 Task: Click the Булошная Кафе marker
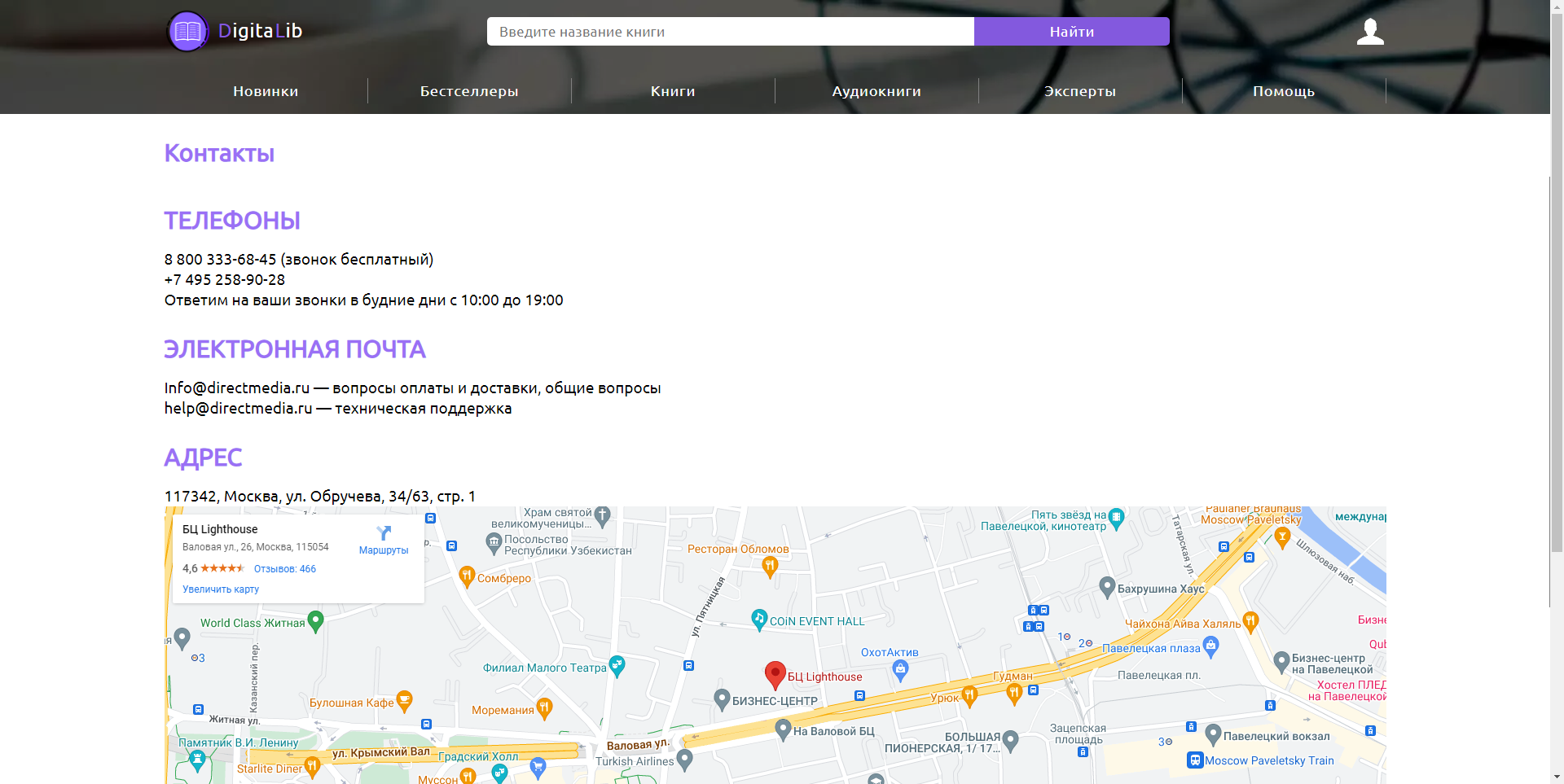coord(404,701)
